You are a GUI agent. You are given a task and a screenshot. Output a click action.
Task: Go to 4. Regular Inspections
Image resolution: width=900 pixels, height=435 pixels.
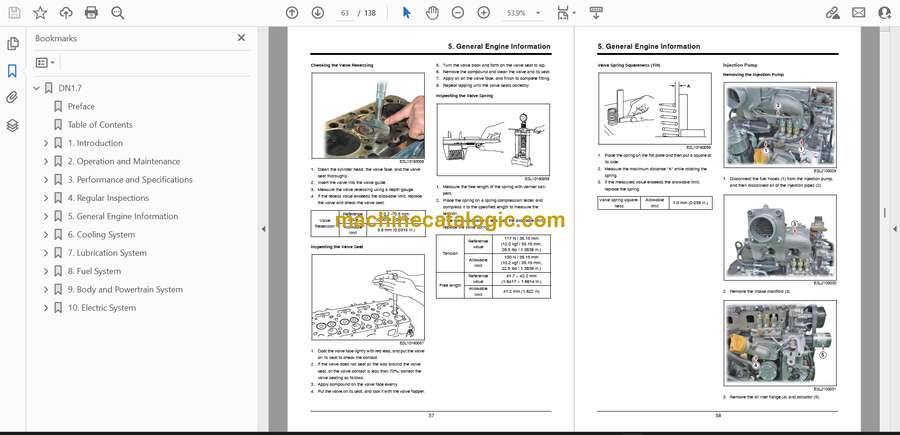point(108,198)
